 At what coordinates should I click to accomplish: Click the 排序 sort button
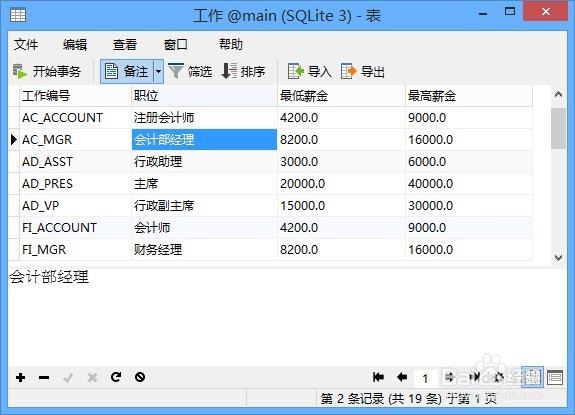(243, 71)
